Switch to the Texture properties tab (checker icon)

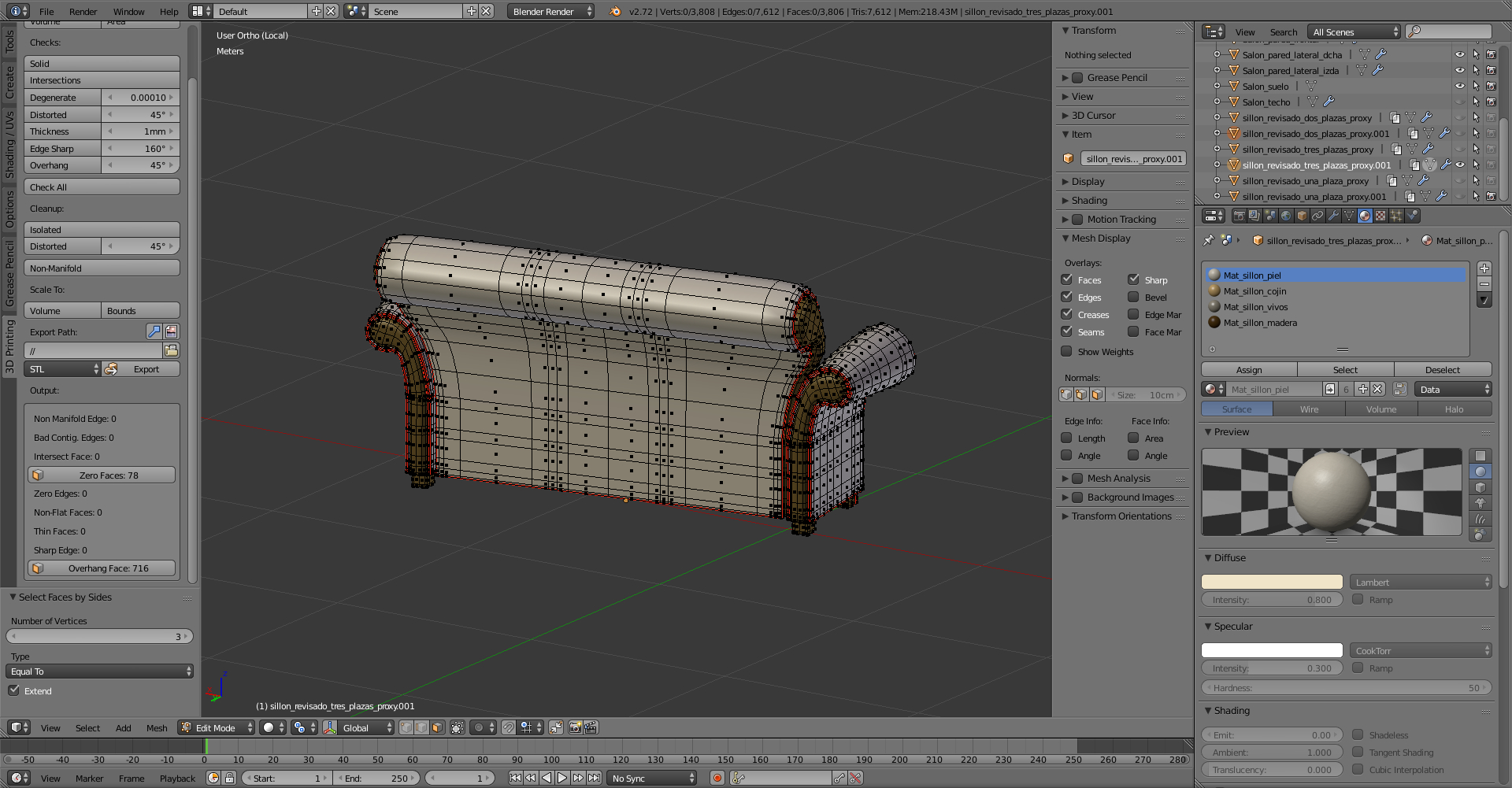[x=1380, y=216]
